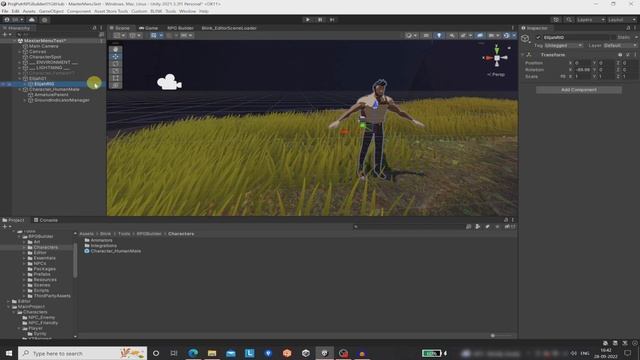Switch to the Game tab

(x=148, y=28)
